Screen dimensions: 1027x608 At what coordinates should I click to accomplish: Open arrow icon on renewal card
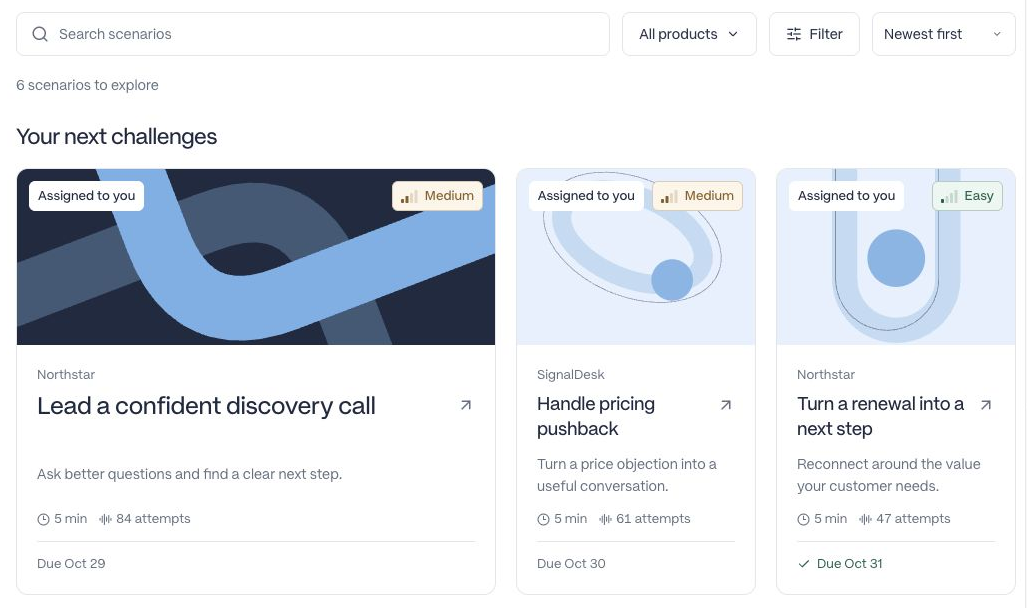(x=986, y=405)
